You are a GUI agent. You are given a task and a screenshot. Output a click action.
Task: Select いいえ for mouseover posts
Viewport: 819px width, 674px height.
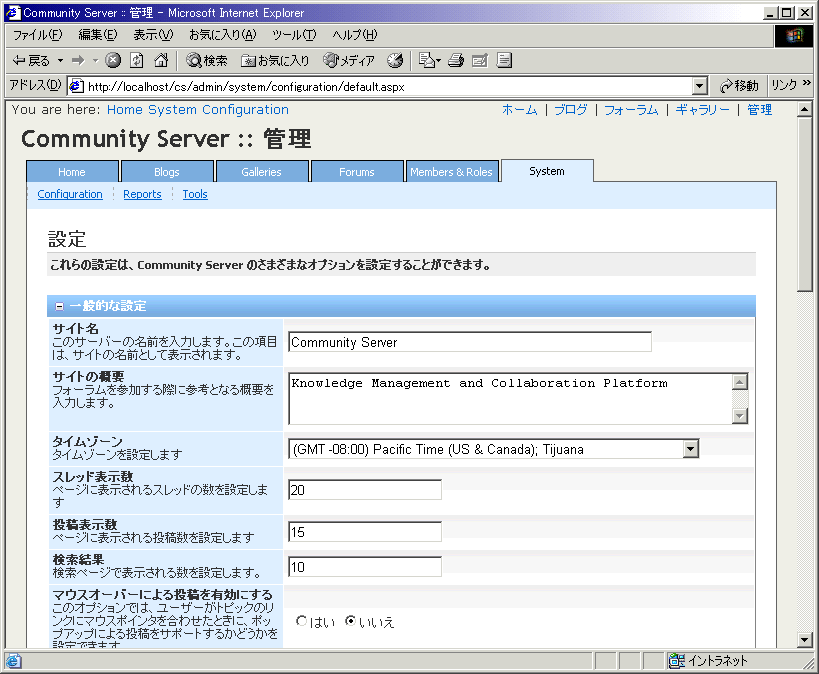[350, 621]
